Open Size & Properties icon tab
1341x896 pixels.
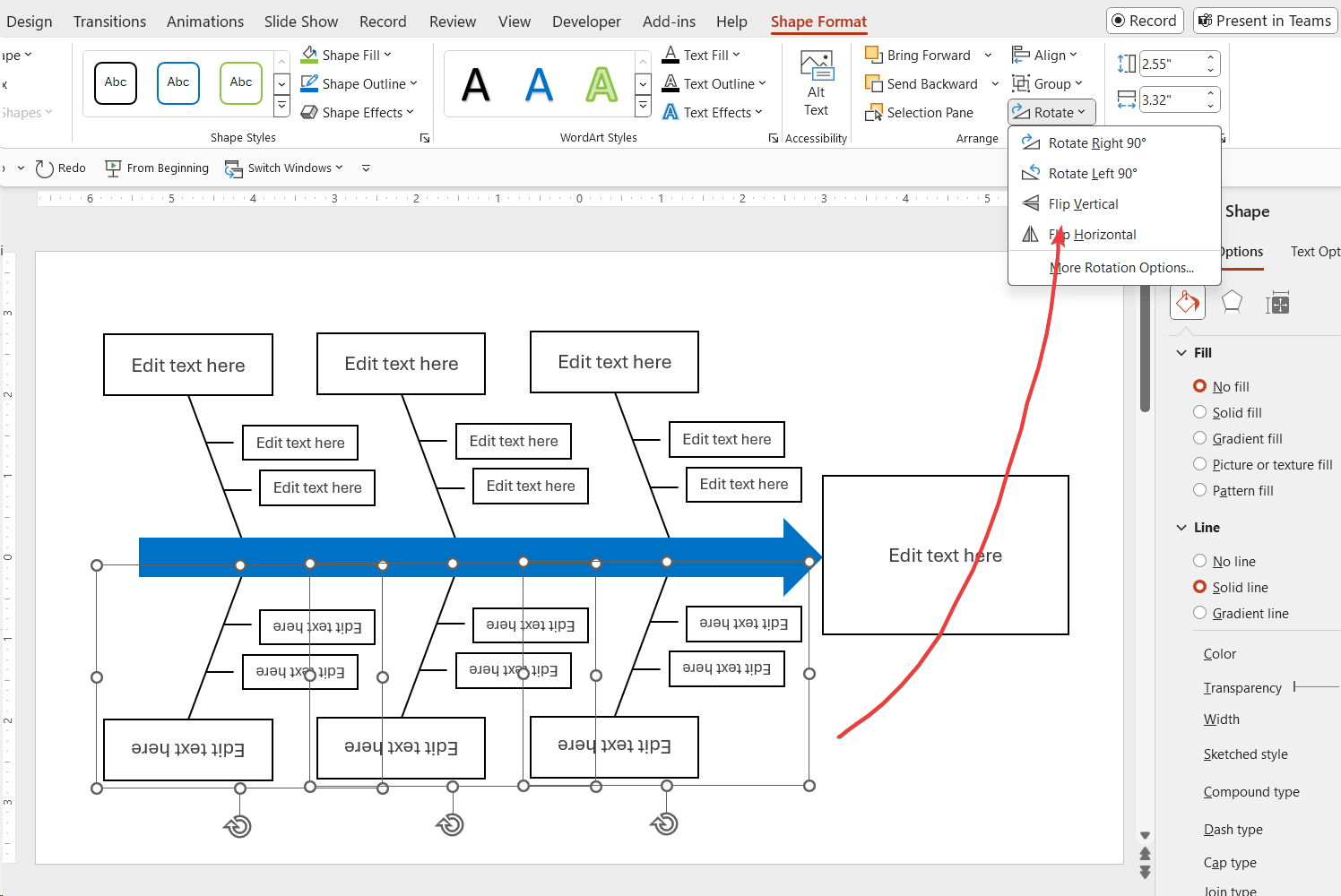pos(1276,304)
